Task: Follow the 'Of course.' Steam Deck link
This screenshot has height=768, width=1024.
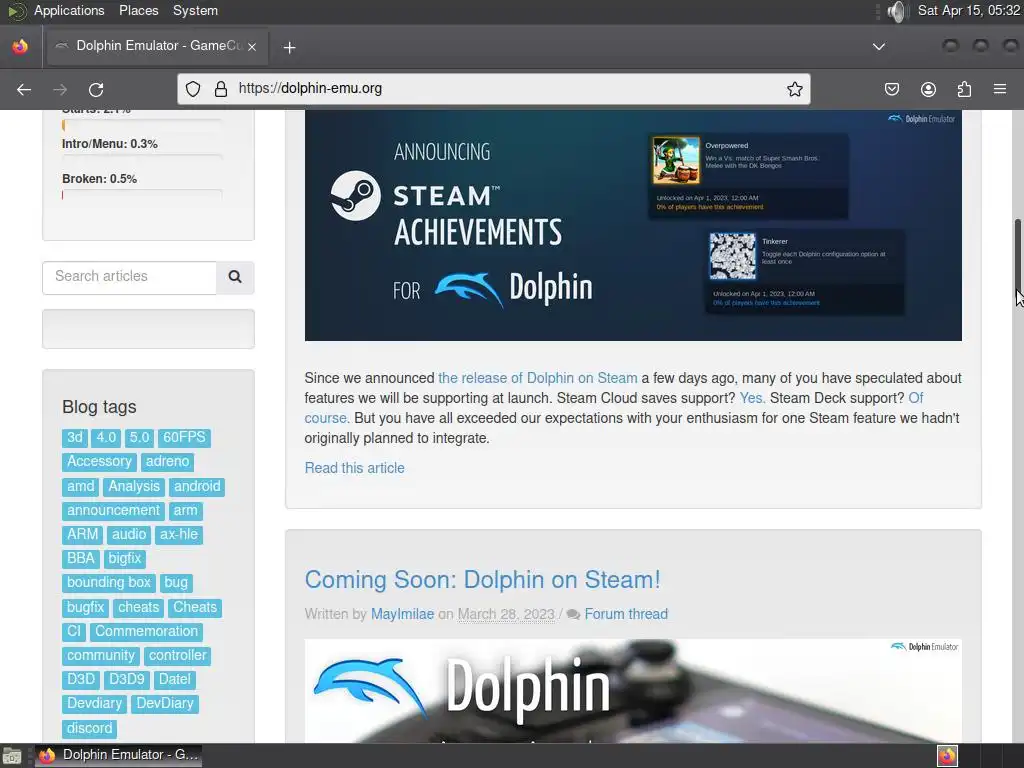Action: (x=916, y=398)
